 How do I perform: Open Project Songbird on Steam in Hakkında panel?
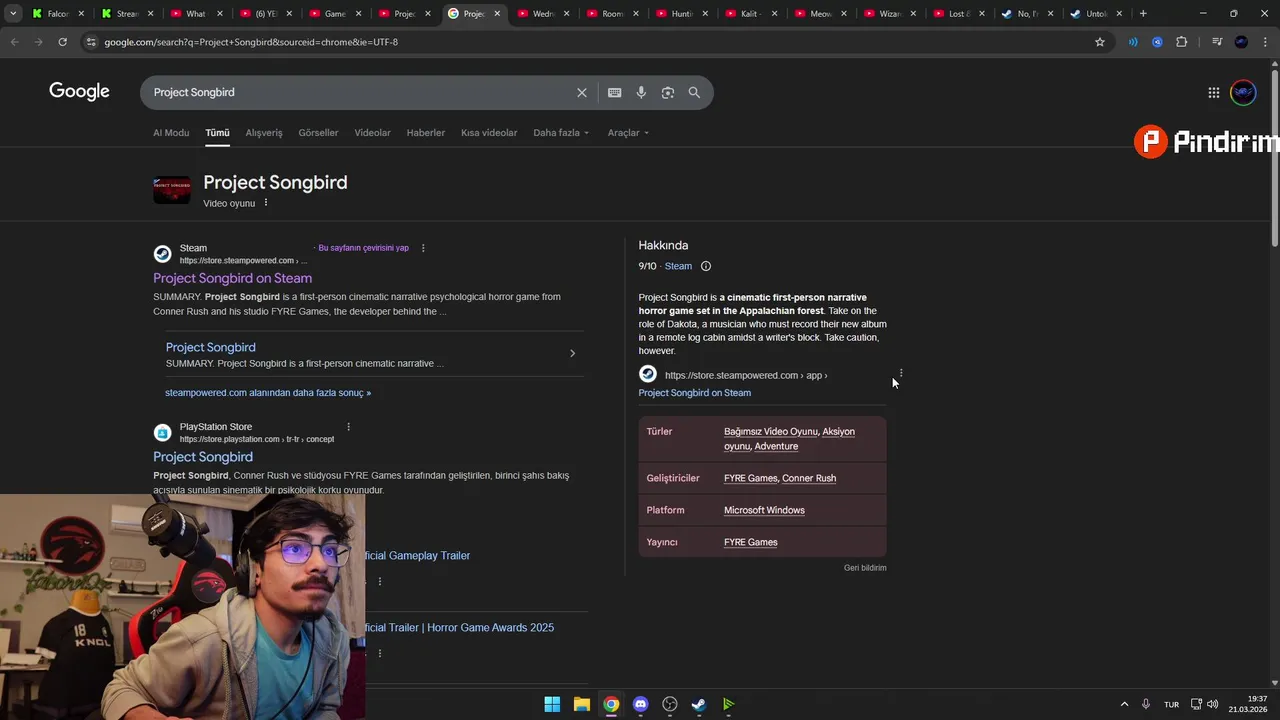[x=695, y=393]
